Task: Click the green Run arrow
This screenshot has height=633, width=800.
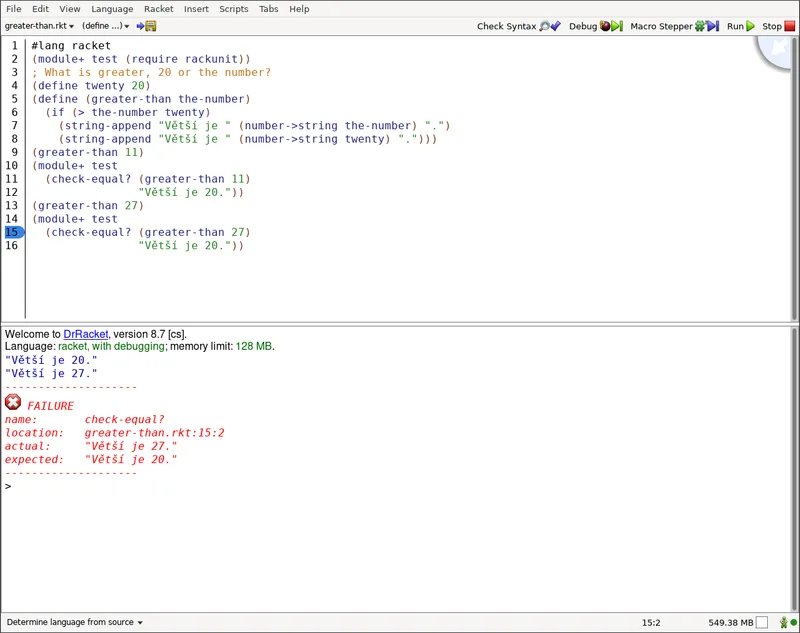Action: (750, 26)
